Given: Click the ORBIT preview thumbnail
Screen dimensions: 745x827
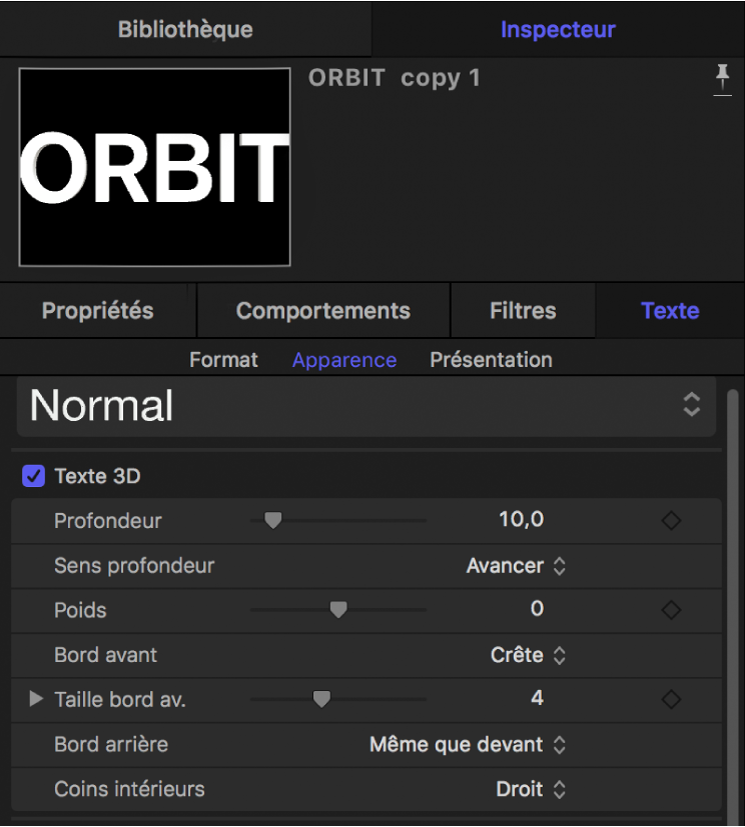Looking at the screenshot, I should 155,167.
